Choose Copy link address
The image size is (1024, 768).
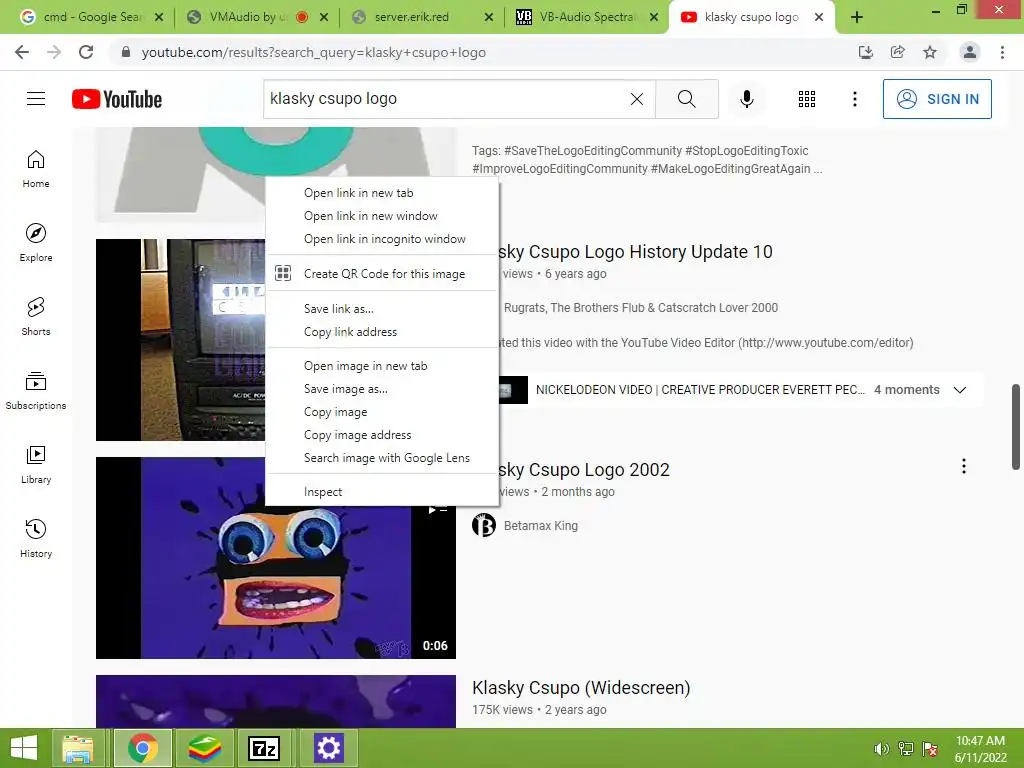tap(382, 332)
